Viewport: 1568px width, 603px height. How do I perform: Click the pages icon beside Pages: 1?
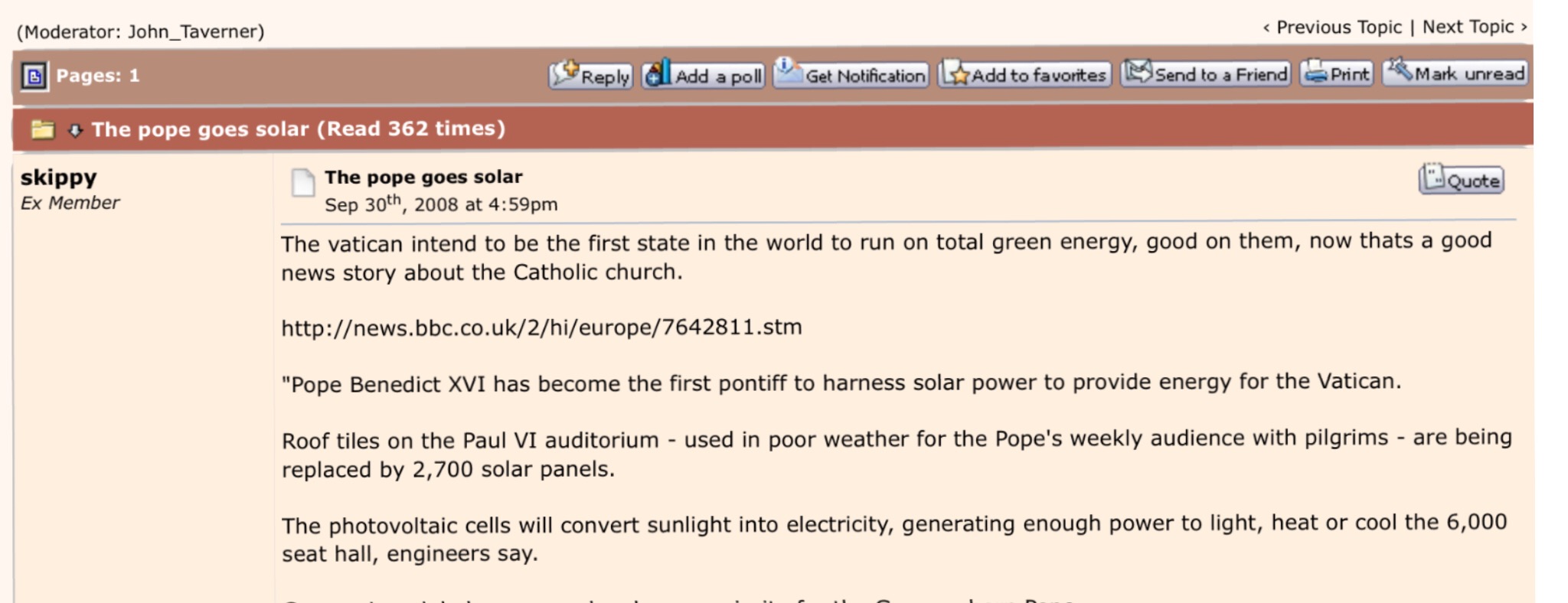34,76
